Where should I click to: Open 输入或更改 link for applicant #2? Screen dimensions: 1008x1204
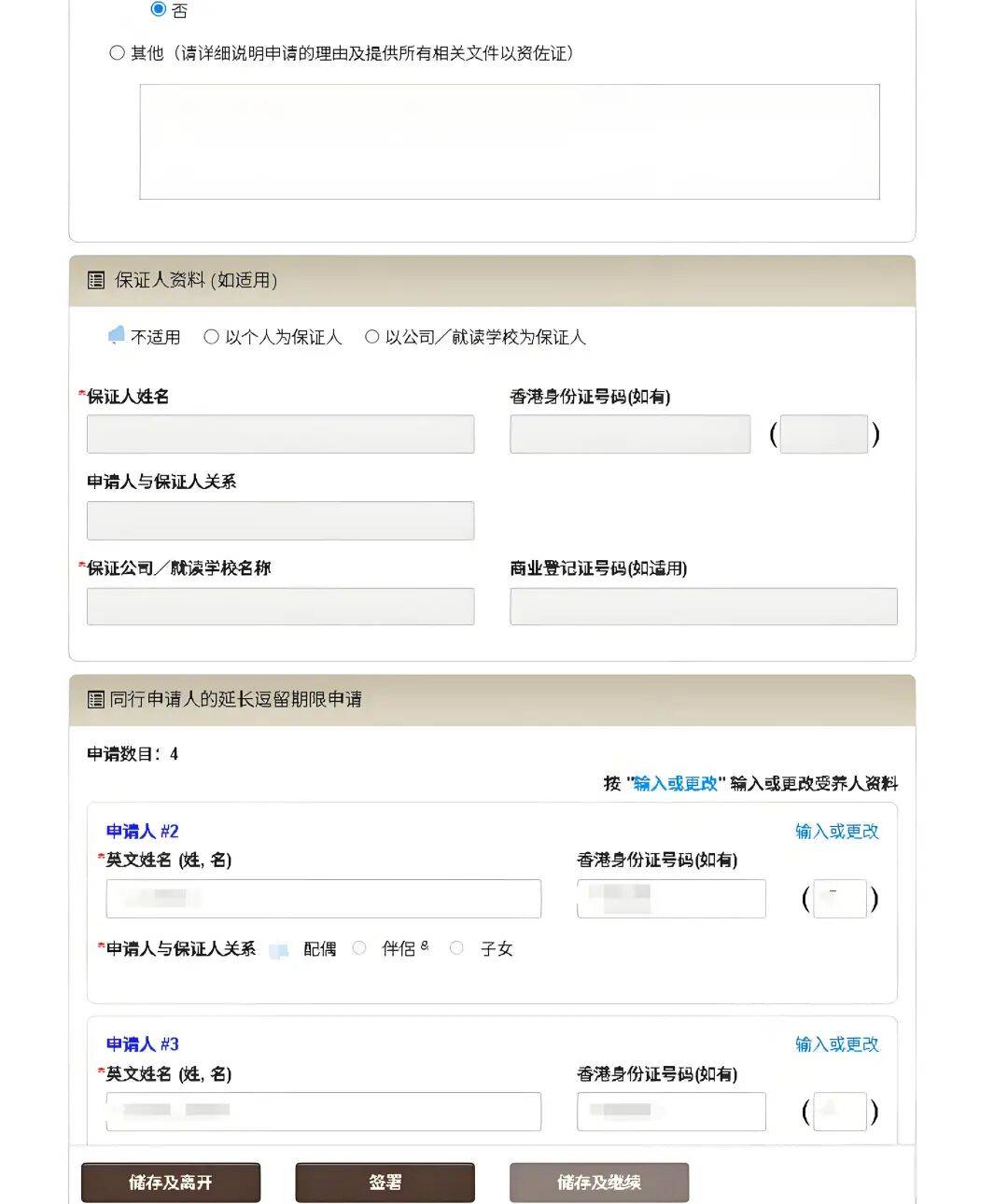(836, 832)
